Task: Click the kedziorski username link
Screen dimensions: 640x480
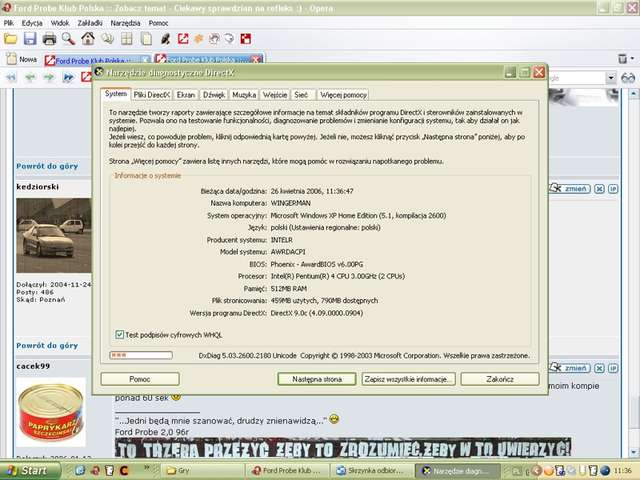Action: point(38,187)
